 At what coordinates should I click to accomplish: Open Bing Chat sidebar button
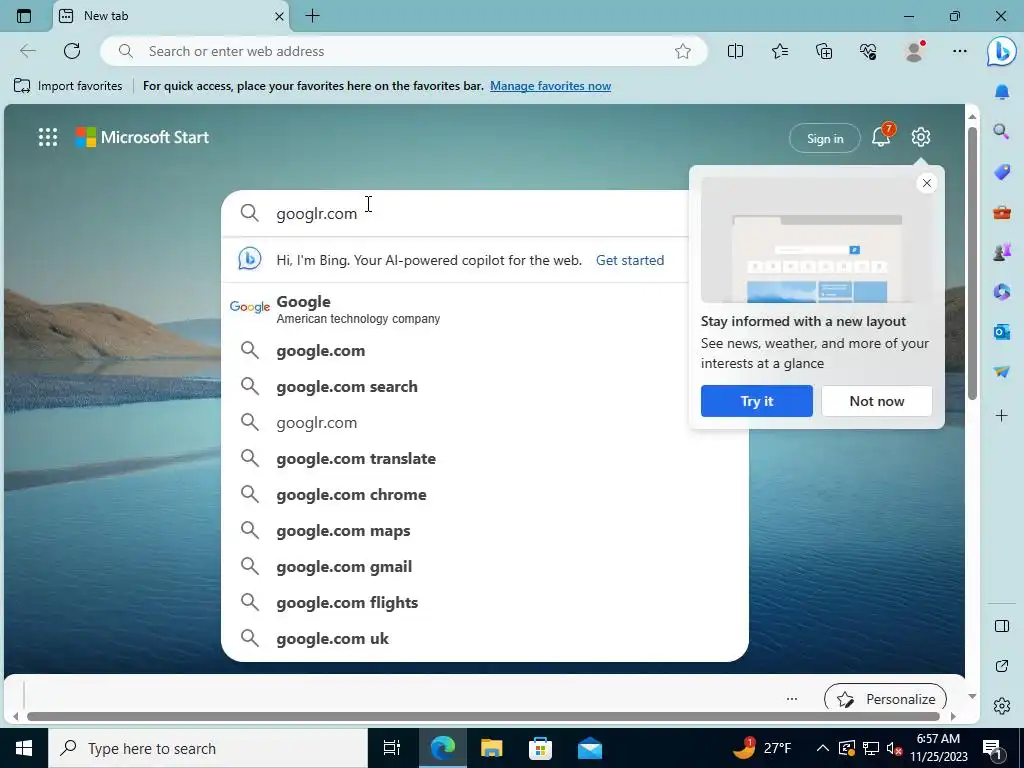pyautogui.click(x=1001, y=52)
